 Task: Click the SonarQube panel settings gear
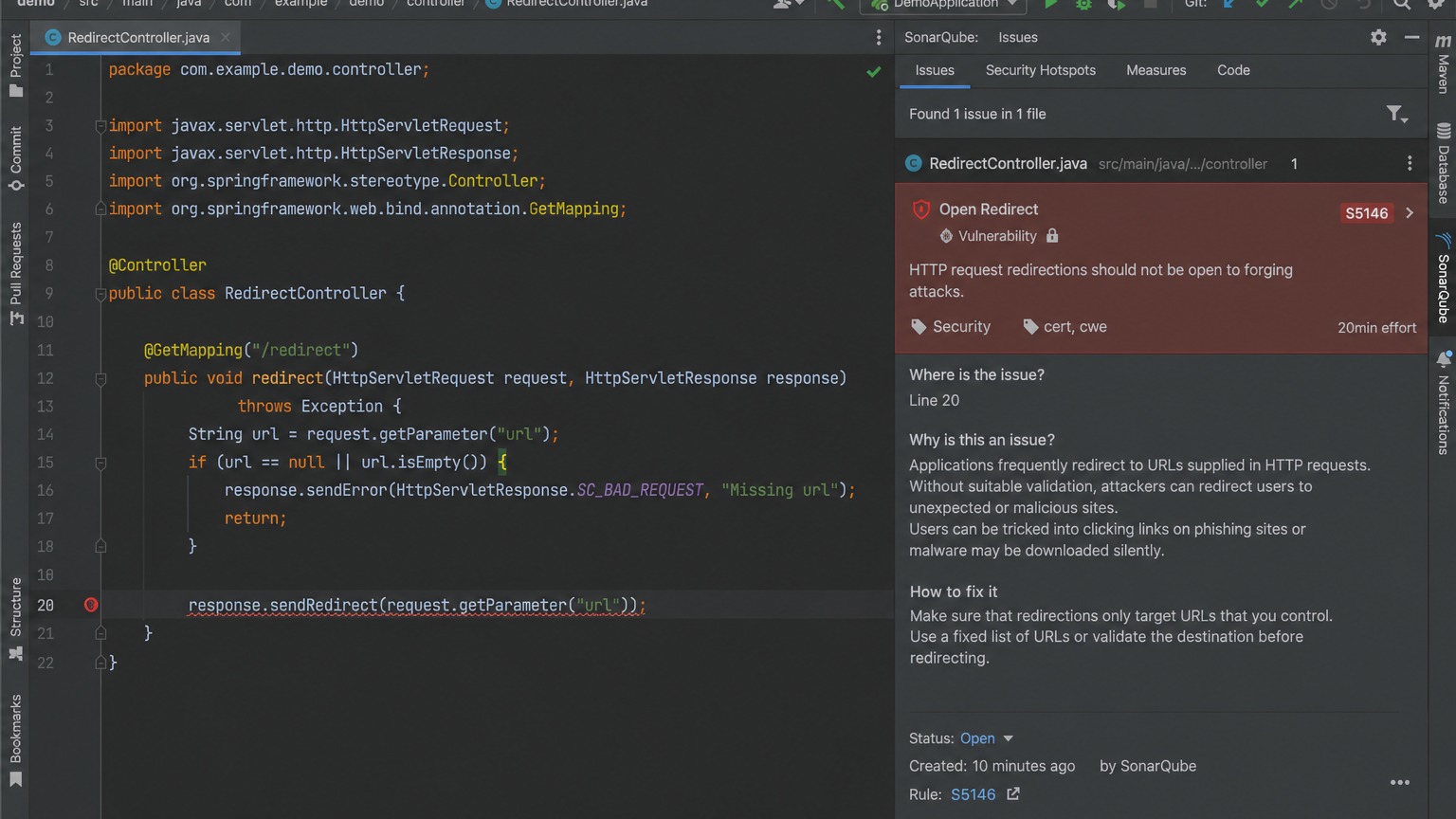tap(1378, 37)
